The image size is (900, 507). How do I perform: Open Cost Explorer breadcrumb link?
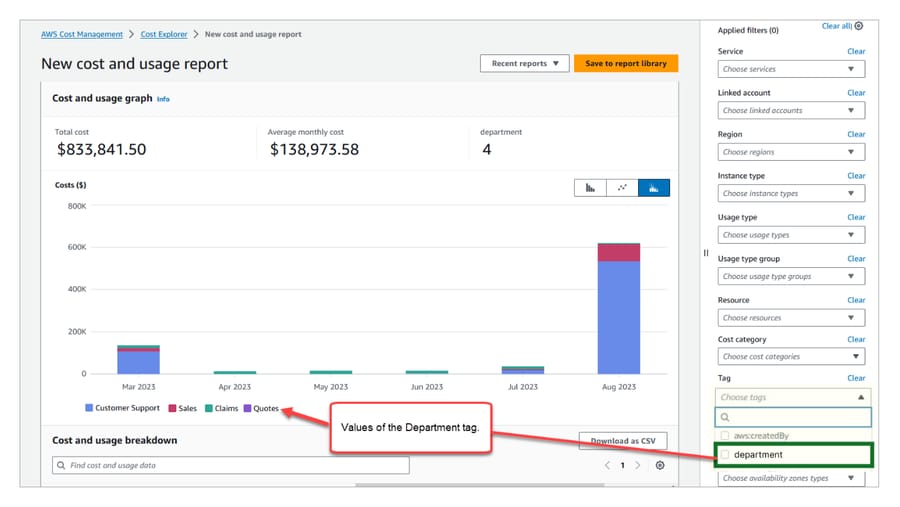pos(164,34)
